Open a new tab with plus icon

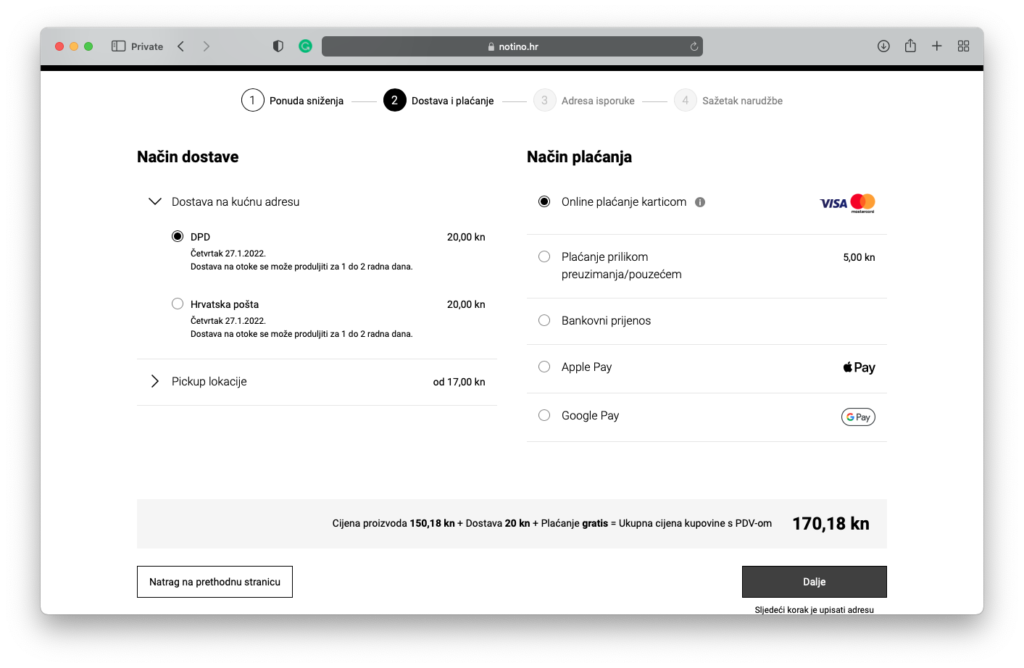(937, 46)
